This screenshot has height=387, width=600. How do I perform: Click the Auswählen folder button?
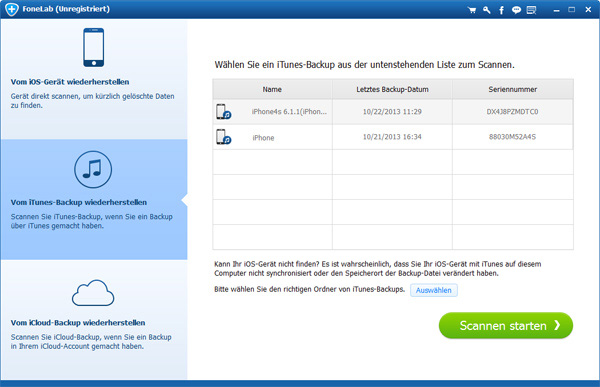point(434,290)
